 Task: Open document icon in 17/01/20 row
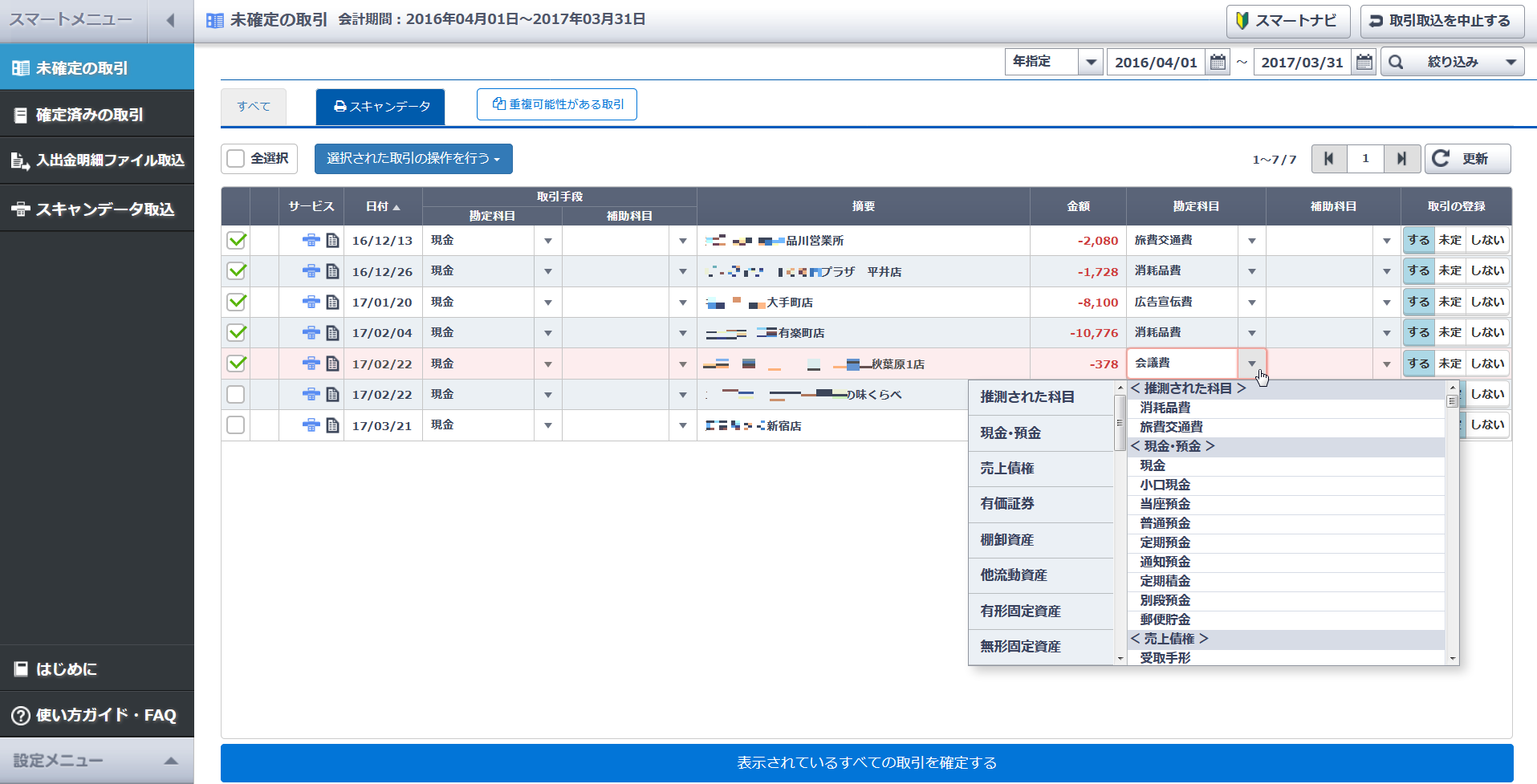[332, 302]
